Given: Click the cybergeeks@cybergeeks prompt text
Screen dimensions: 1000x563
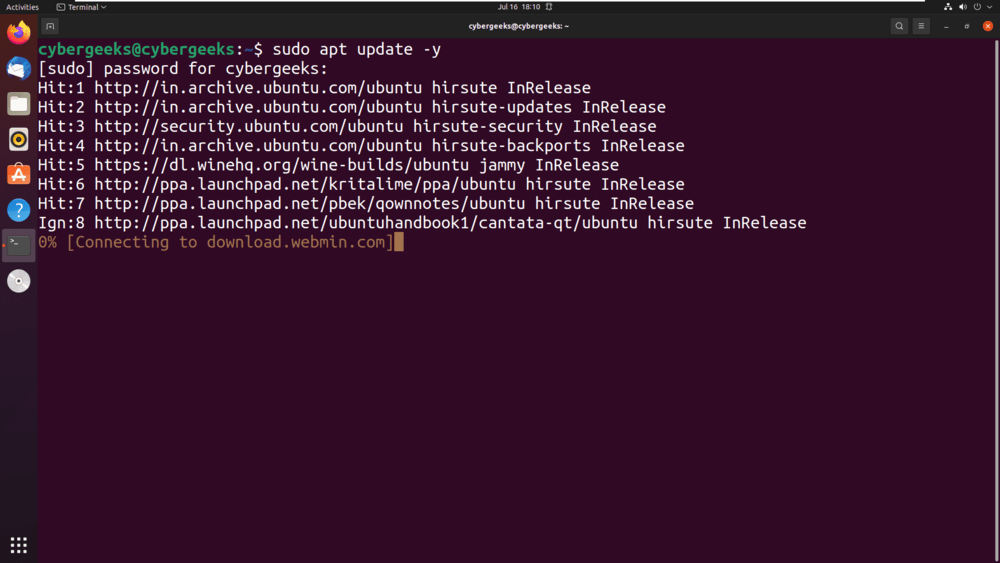Looking at the screenshot, I should [x=136, y=49].
